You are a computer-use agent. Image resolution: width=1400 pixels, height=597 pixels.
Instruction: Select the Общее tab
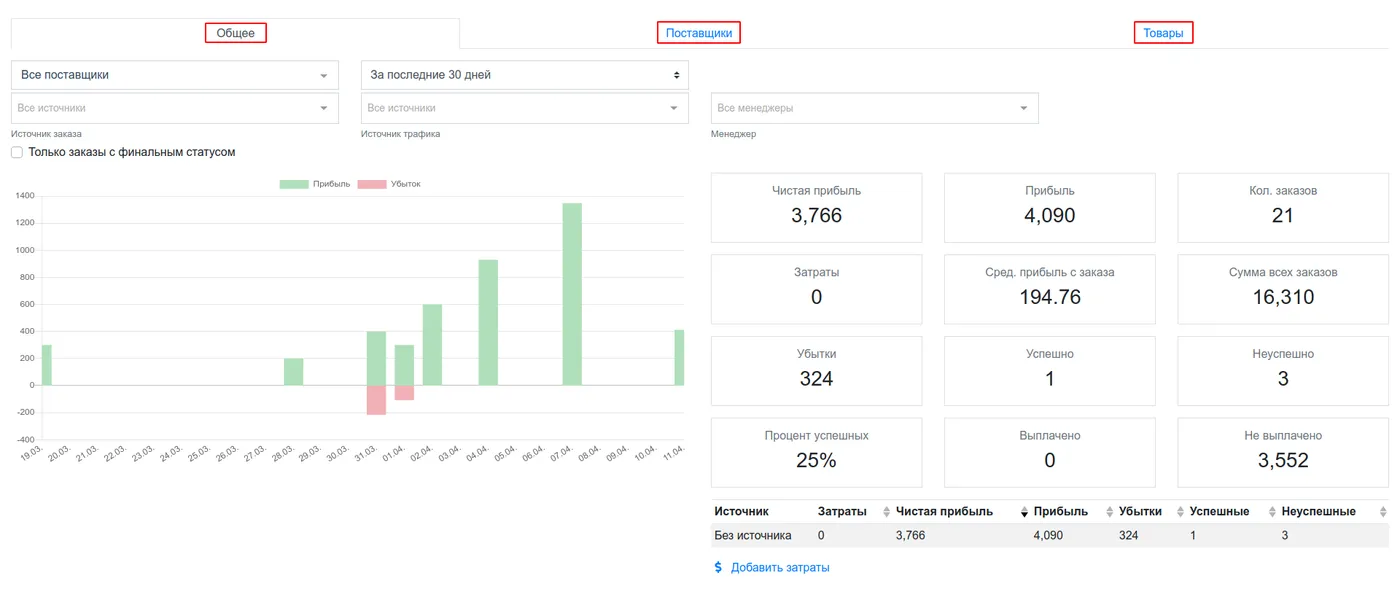[236, 33]
